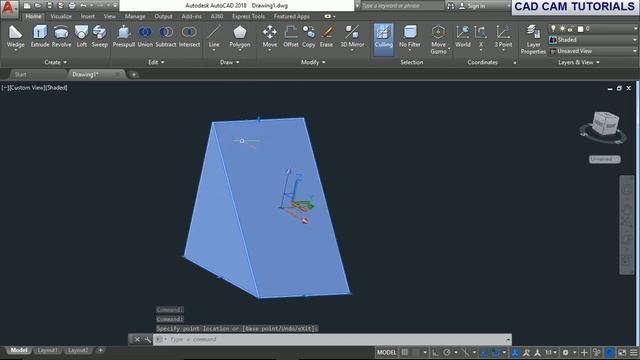The height and width of the screenshot is (360, 640).
Task: Expand the Draw panel dropdown
Action: pyautogui.click(x=229, y=62)
